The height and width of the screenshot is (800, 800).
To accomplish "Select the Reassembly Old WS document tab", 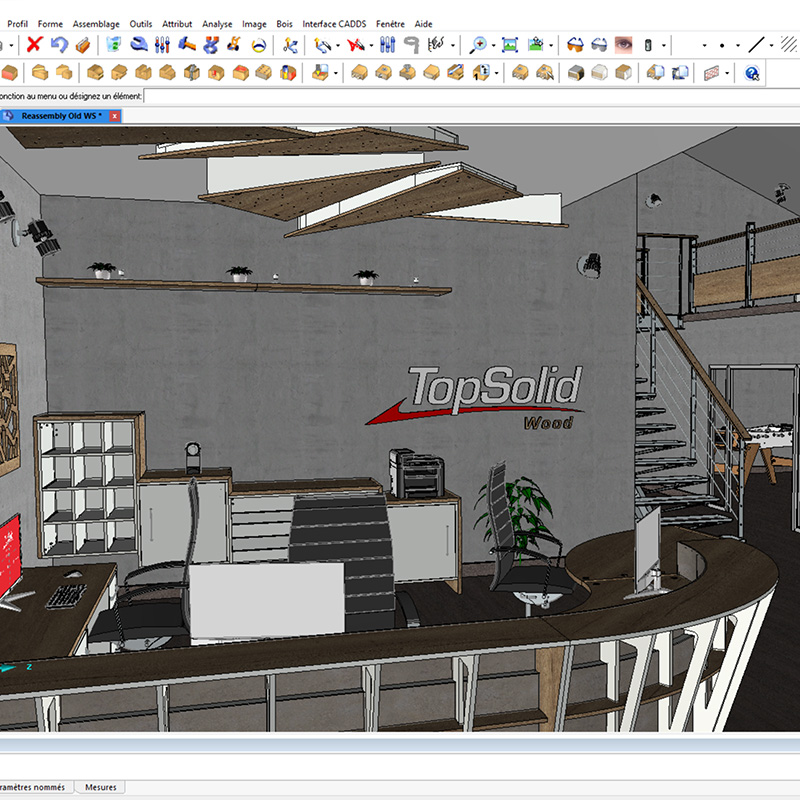I will click(61, 116).
